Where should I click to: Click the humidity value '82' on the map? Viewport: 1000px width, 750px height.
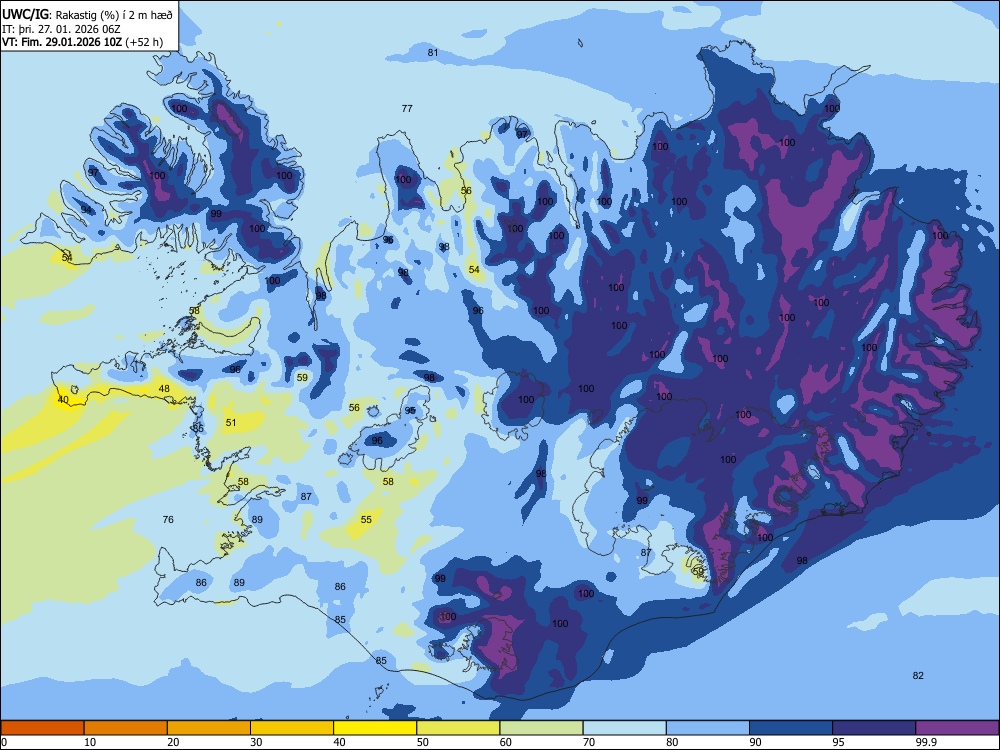(918, 675)
